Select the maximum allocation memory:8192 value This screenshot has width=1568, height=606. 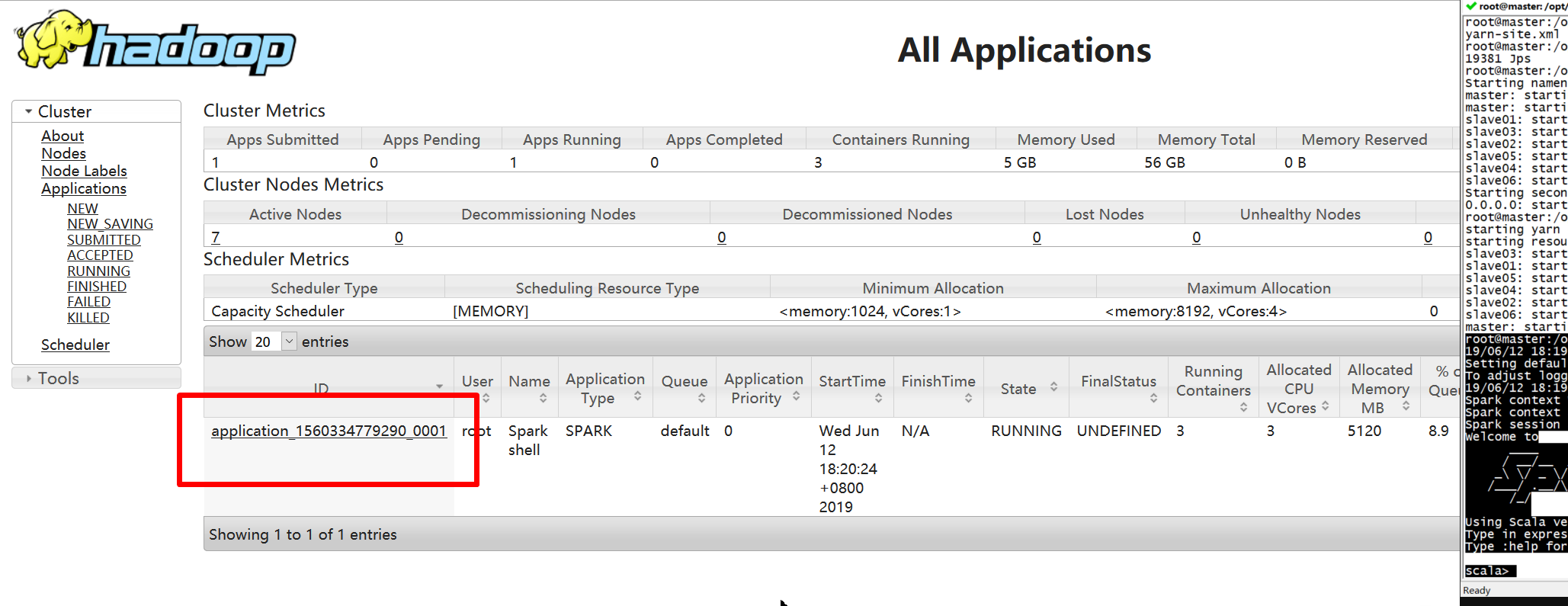click(1196, 311)
